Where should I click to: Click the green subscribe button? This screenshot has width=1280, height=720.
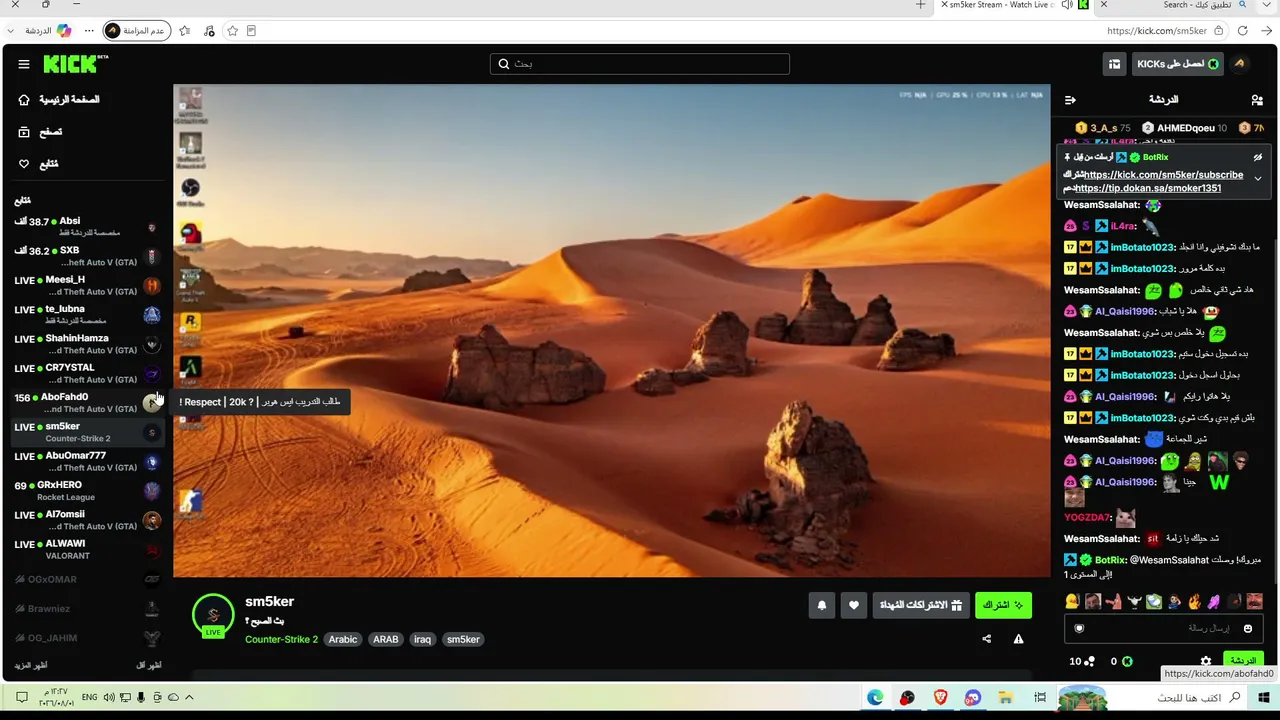point(1003,605)
